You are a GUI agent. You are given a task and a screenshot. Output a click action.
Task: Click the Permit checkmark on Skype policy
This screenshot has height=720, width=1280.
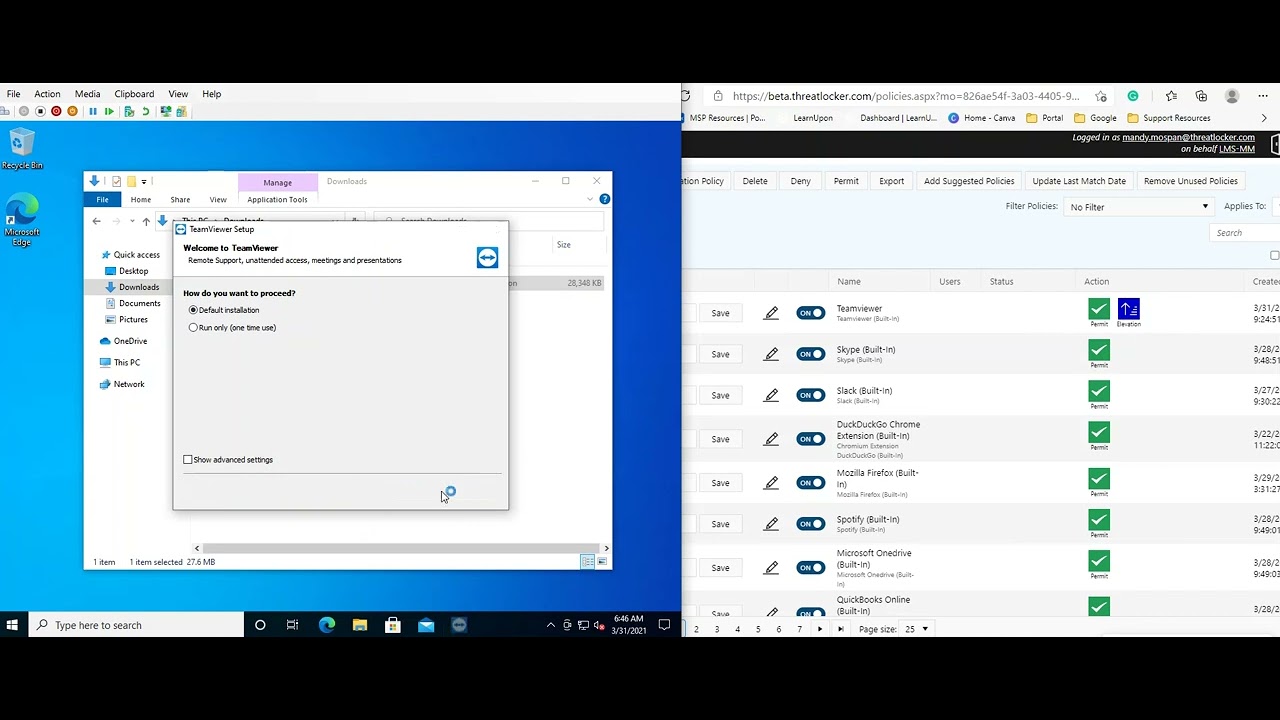[x=1099, y=350]
